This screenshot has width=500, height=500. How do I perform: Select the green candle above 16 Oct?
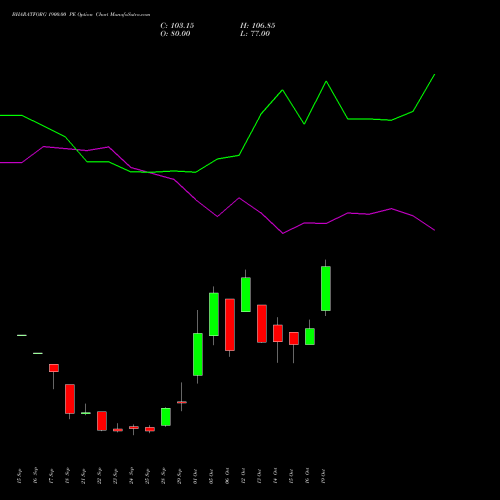pyautogui.click(x=310, y=336)
